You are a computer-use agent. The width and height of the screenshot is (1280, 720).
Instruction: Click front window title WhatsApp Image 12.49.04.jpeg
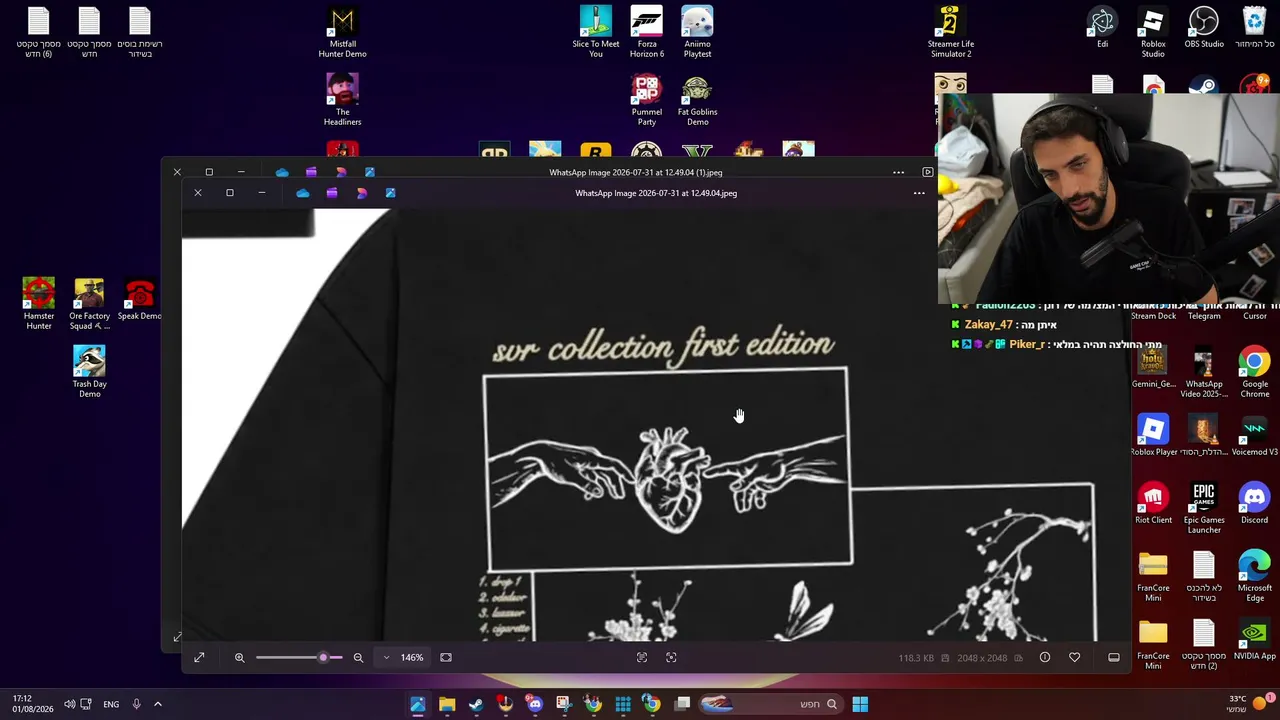pos(656,193)
